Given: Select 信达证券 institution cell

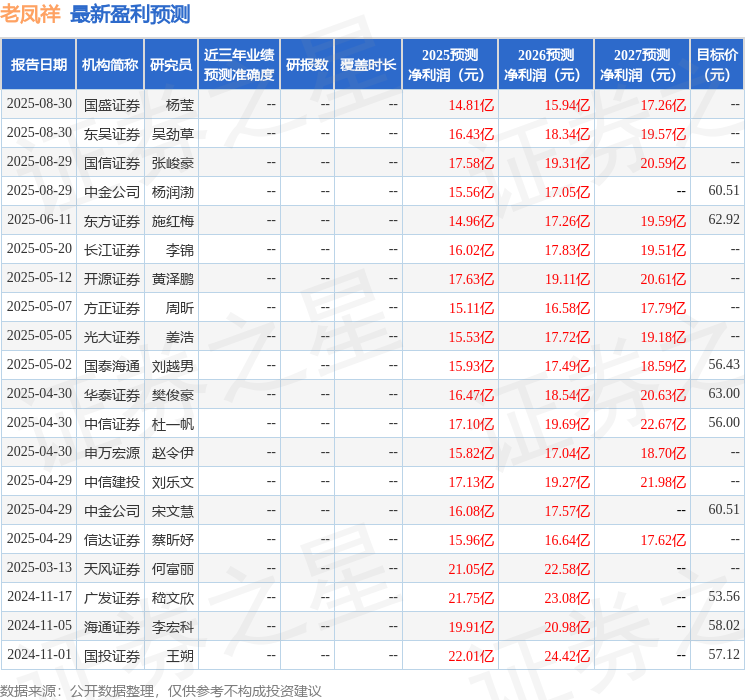Looking at the screenshot, I should click(x=112, y=540).
